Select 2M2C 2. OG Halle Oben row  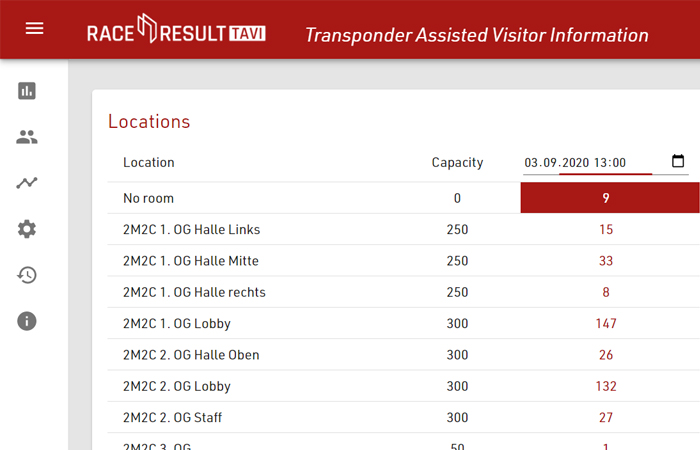tap(404, 354)
